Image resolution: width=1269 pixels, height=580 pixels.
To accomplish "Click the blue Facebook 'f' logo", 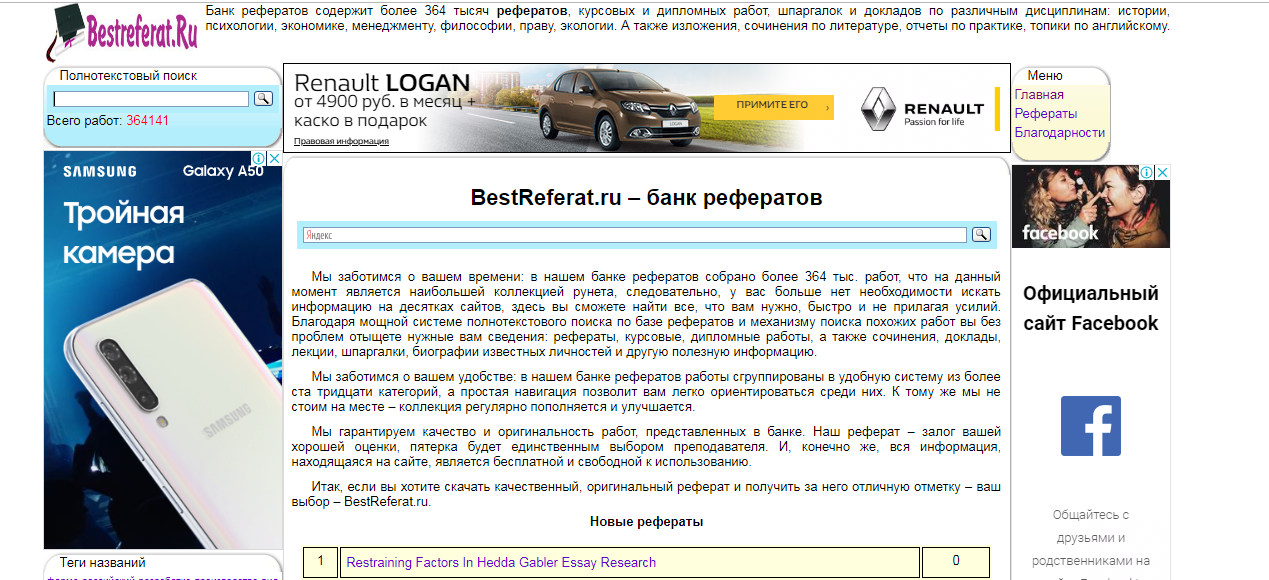I will [1090, 426].
